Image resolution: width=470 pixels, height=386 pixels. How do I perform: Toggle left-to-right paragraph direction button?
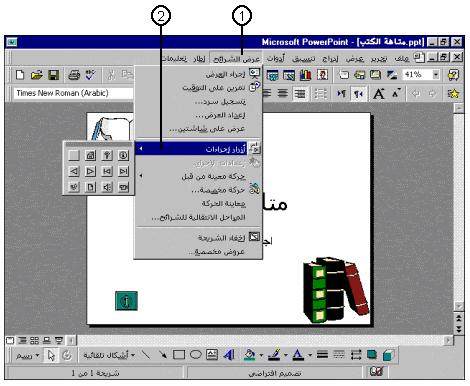point(341,94)
